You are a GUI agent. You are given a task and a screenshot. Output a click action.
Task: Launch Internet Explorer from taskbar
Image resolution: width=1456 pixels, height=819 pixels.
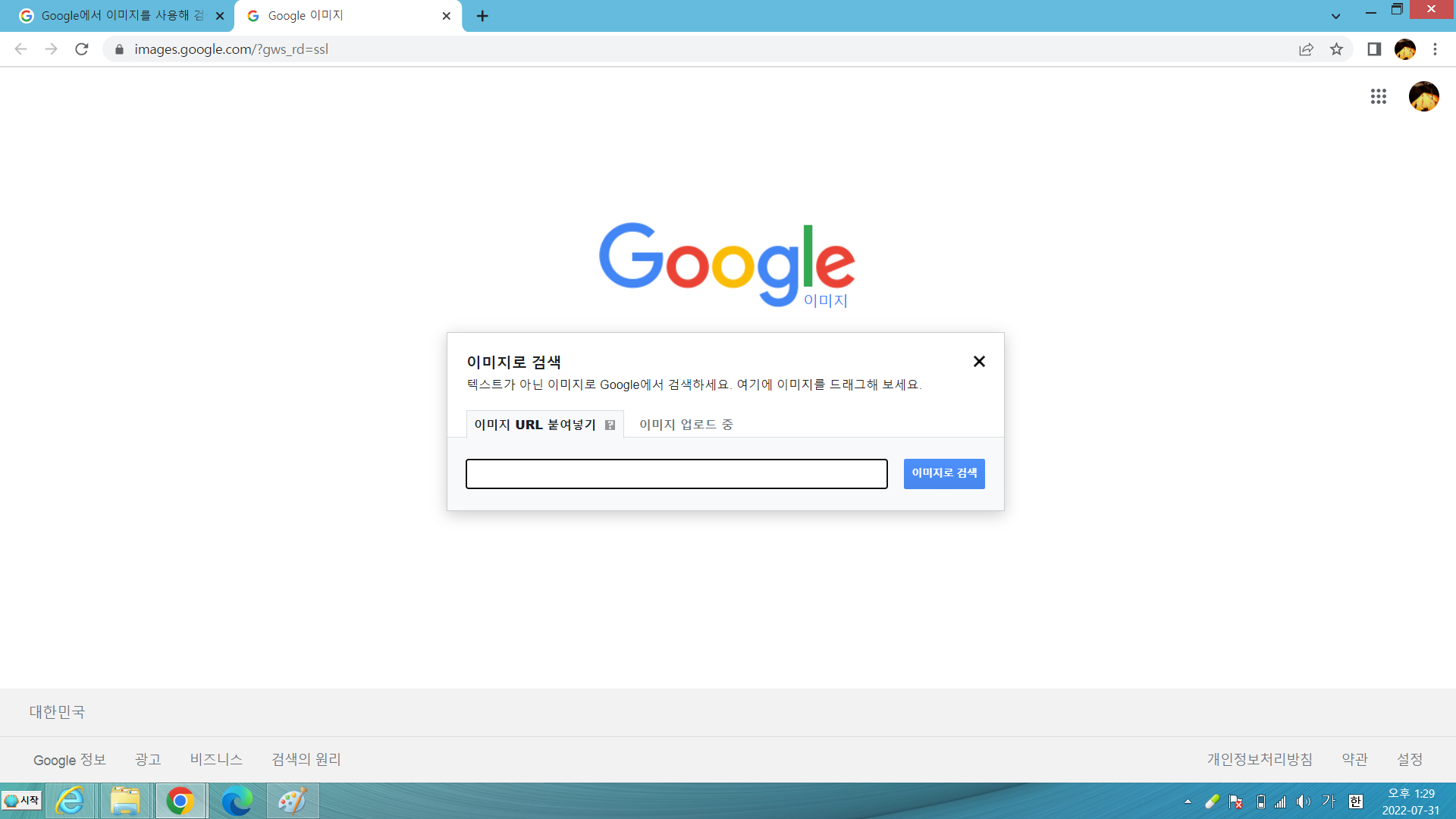tap(71, 801)
